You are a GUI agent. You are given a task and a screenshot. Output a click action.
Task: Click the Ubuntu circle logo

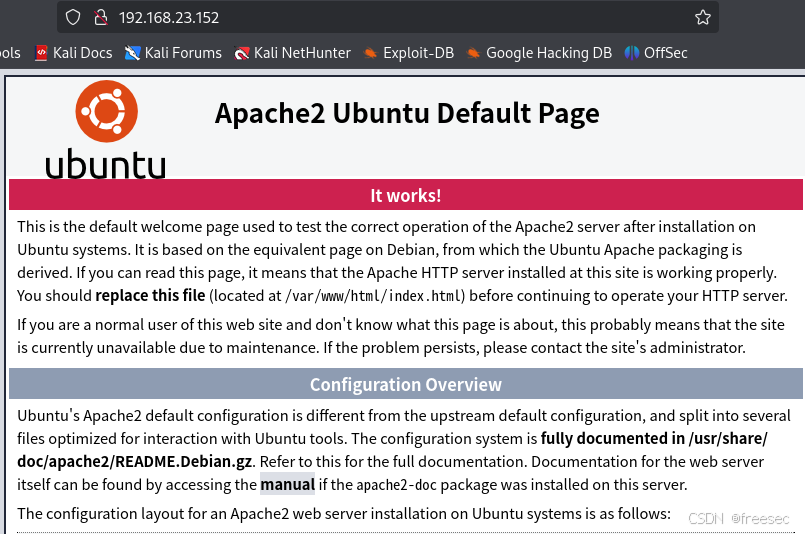(106, 111)
